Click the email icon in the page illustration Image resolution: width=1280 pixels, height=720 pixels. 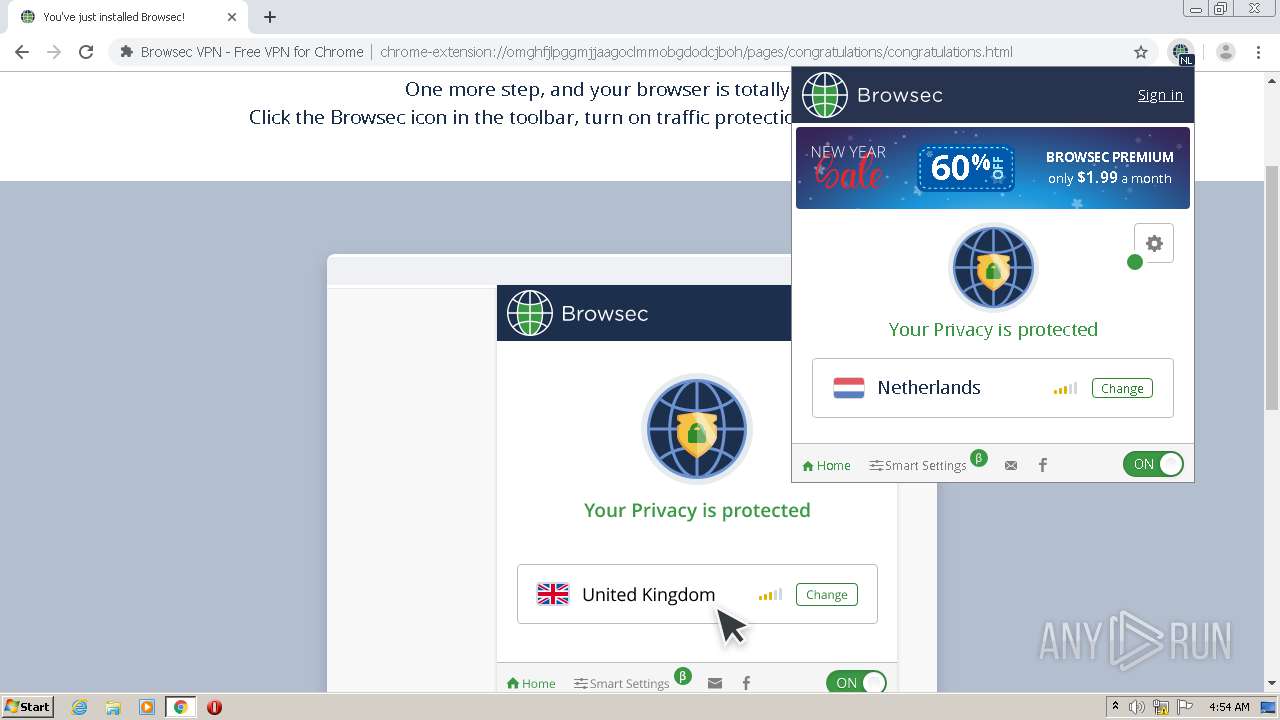click(715, 683)
